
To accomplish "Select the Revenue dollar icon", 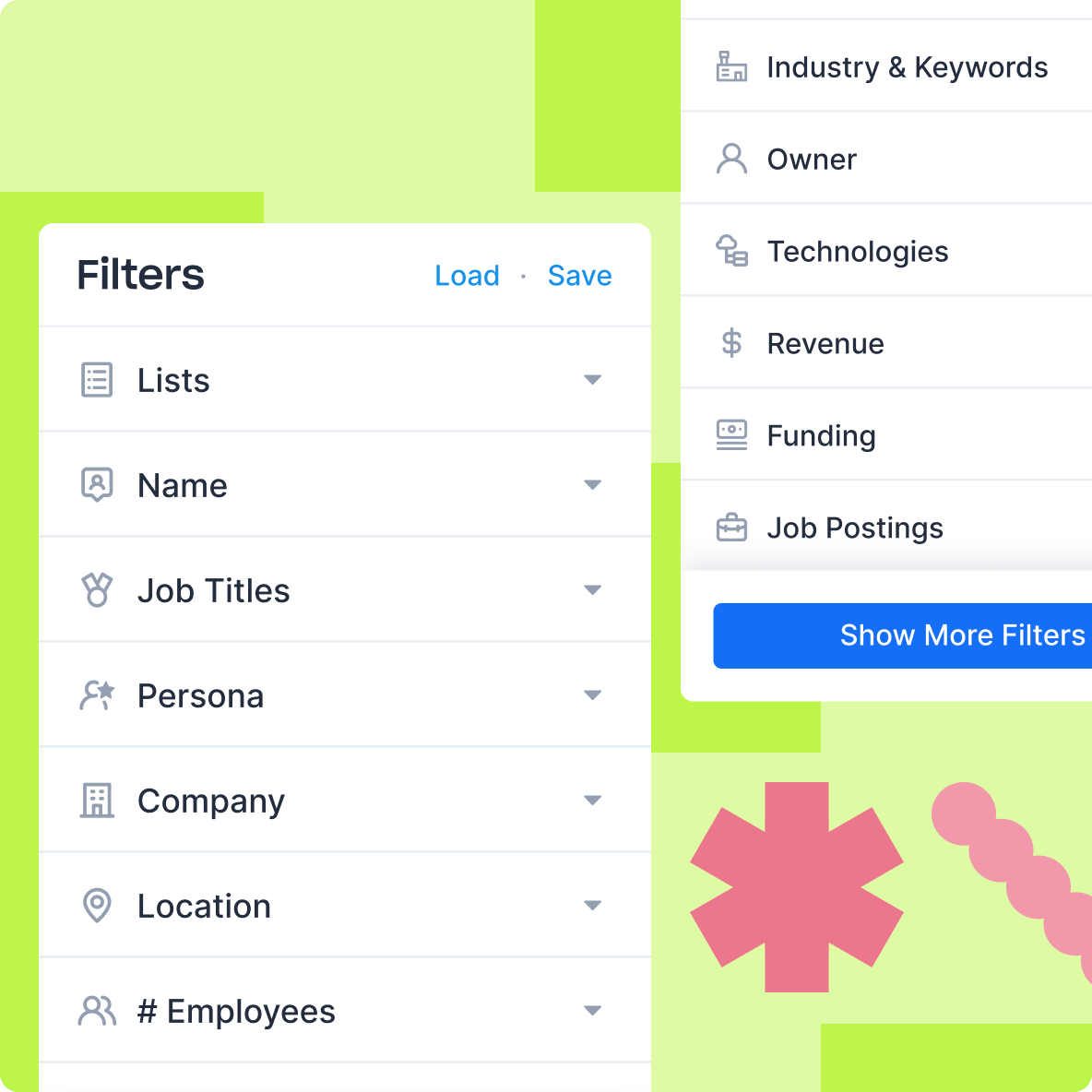I will tap(731, 343).
